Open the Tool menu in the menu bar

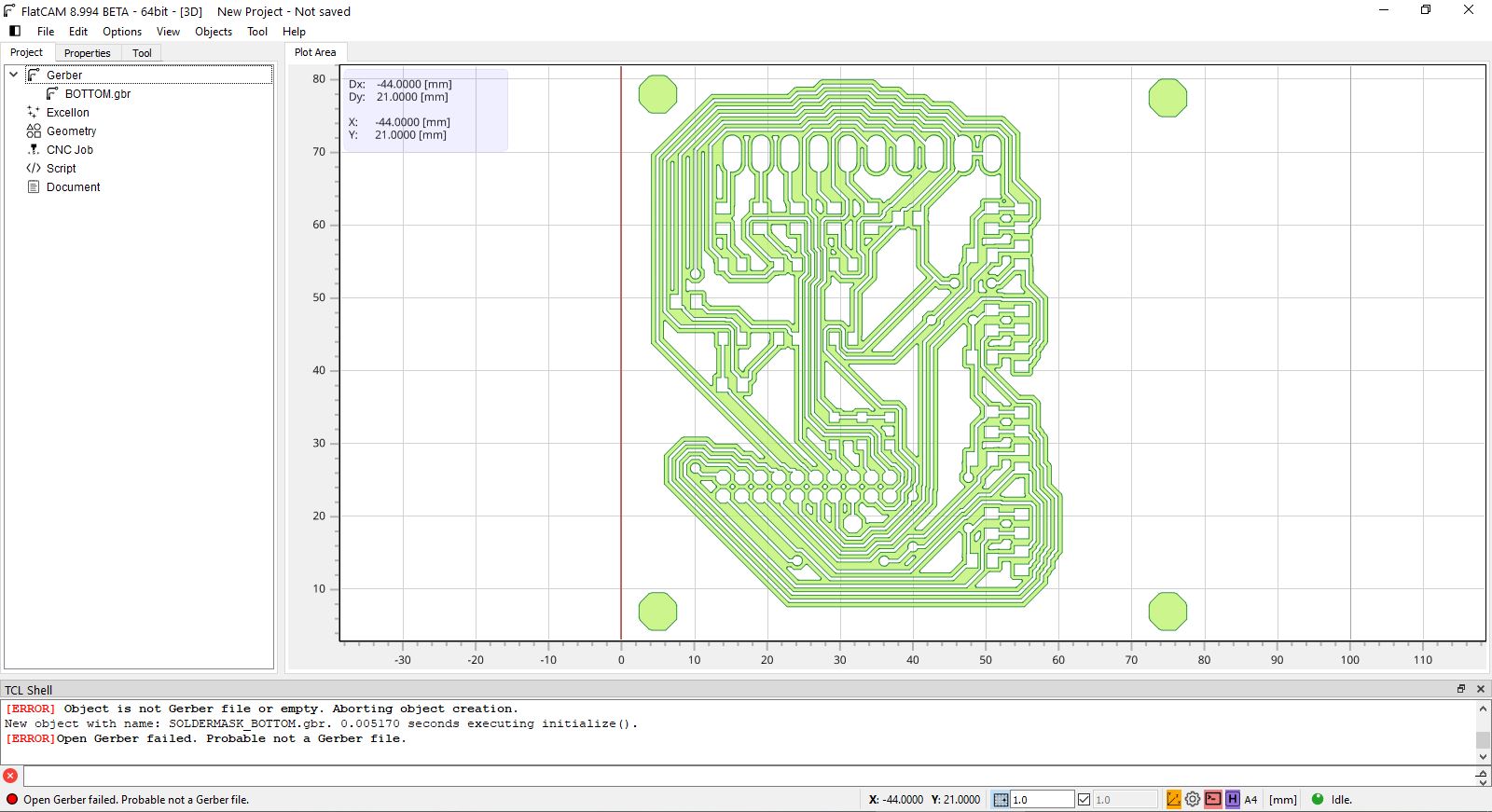pyautogui.click(x=257, y=31)
